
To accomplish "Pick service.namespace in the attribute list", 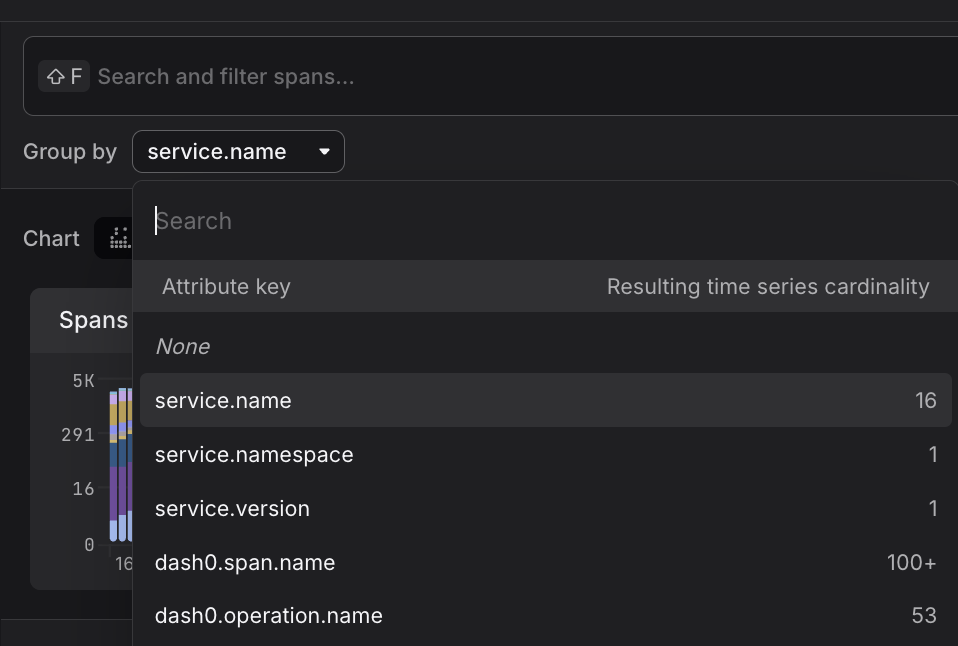I will pyautogui.click(x=254, y=455).
